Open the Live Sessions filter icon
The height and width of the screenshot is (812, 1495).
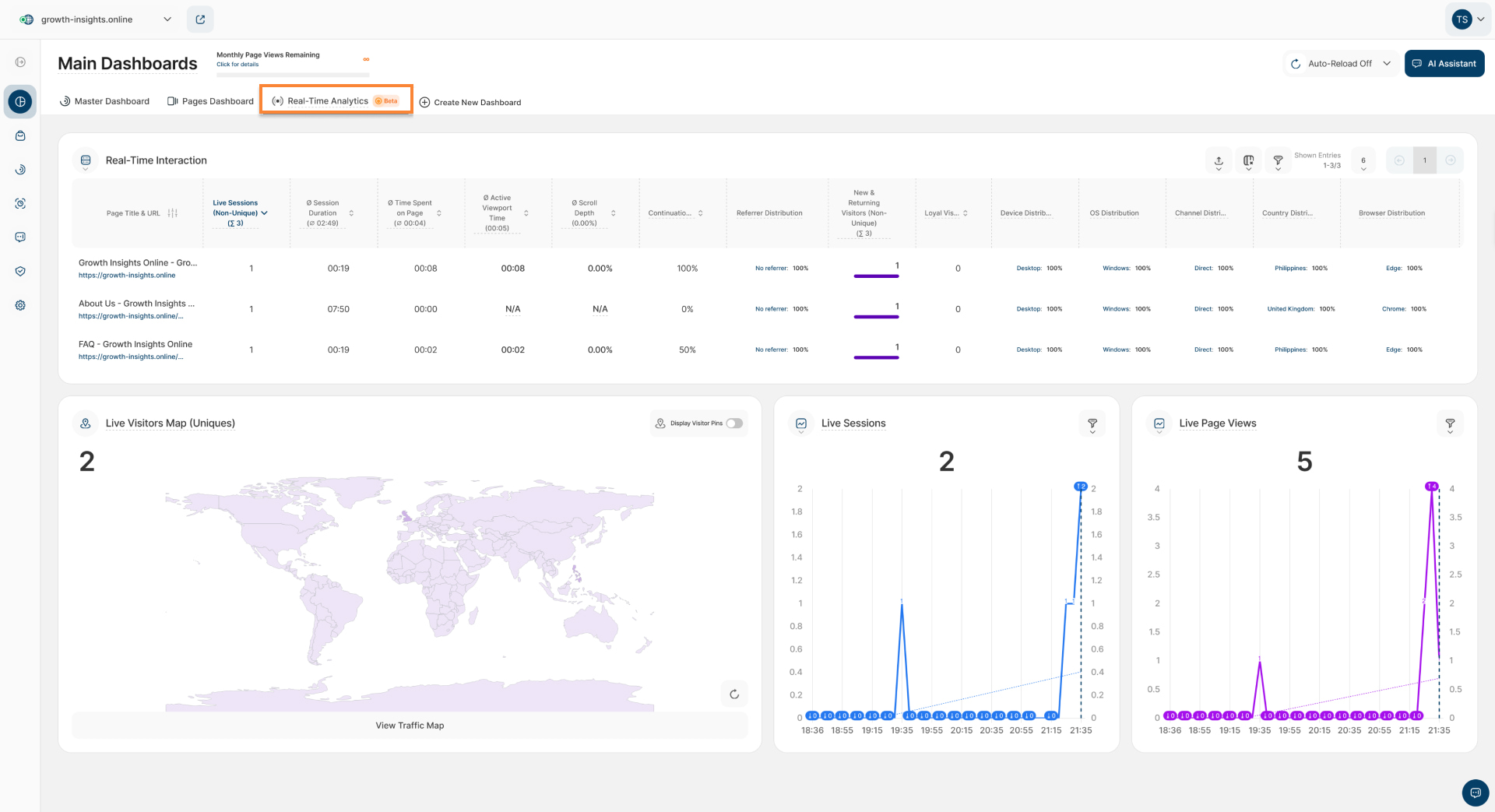(1092, 424)
